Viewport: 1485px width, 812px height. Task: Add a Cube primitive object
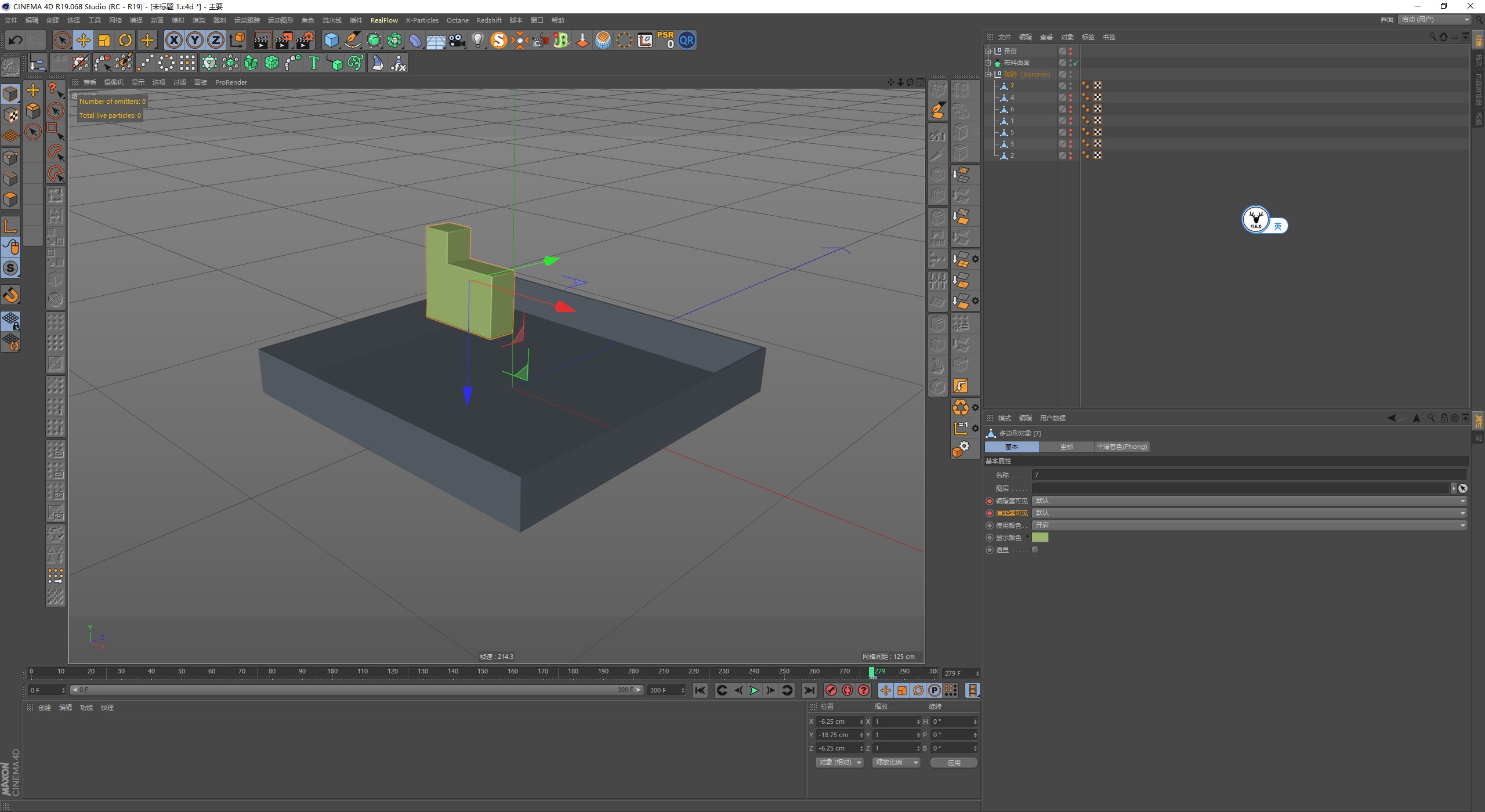[331, 40]
